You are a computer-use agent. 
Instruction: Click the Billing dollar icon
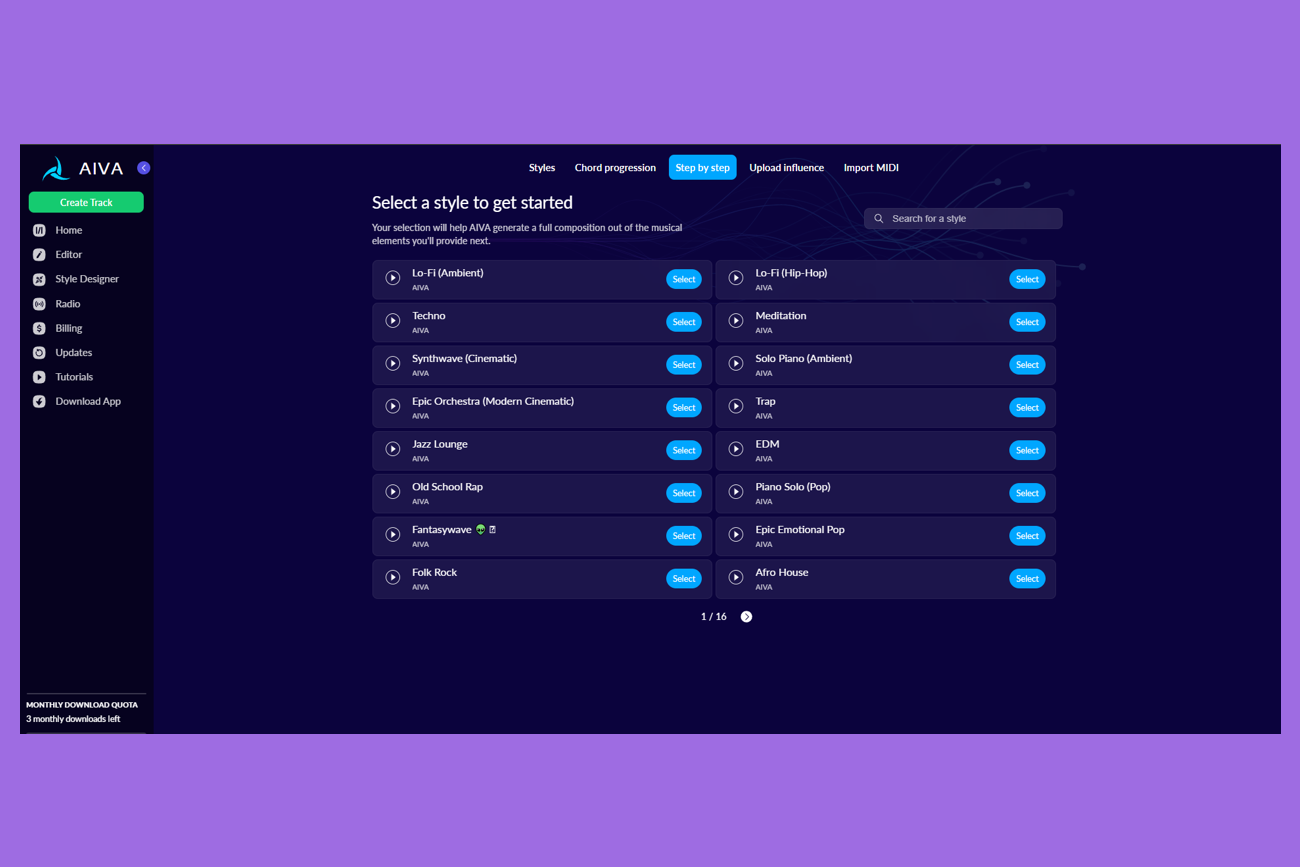[x=39, y=328]
